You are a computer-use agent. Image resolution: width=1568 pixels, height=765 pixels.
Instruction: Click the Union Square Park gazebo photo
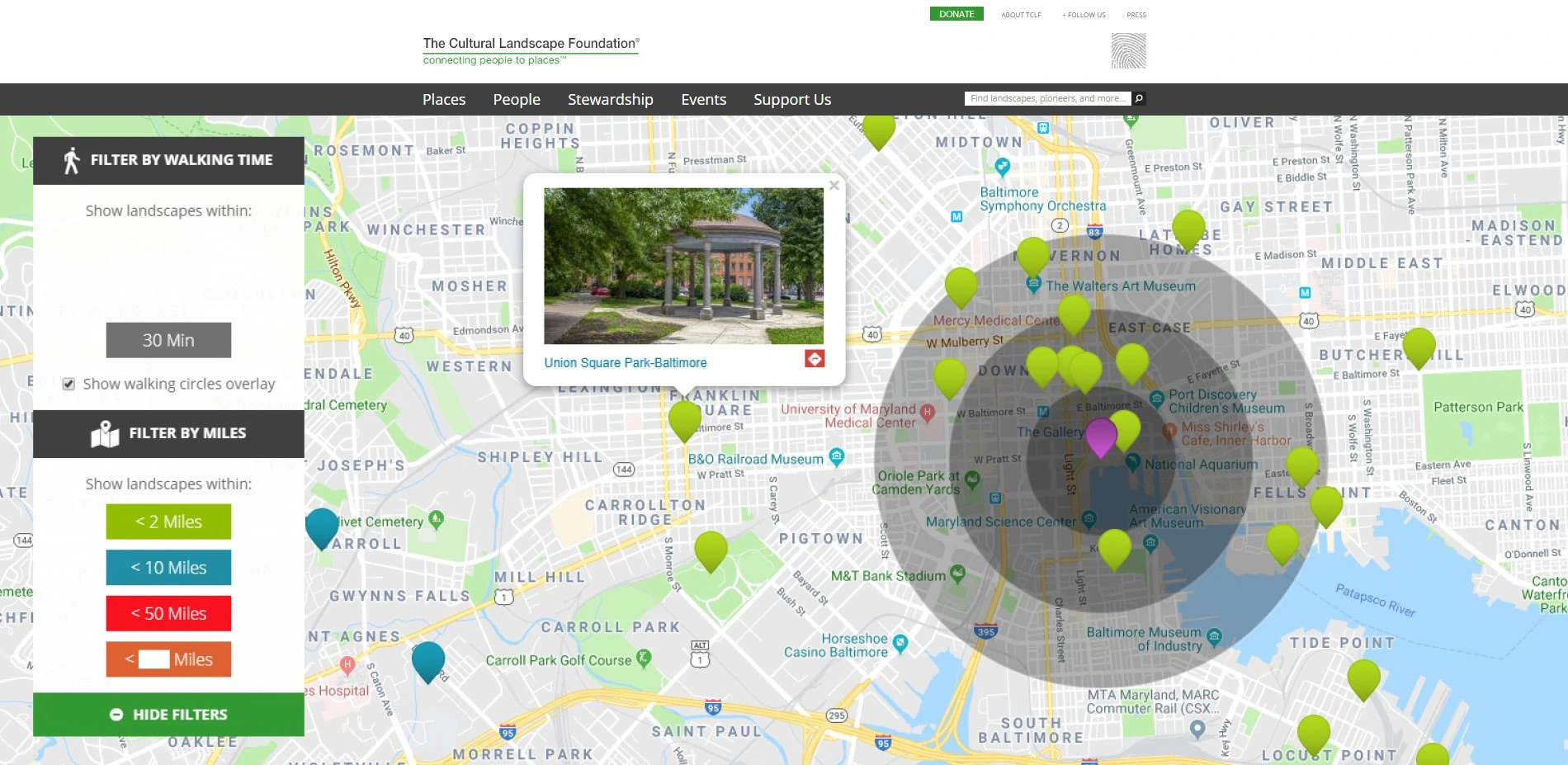pyautogui.click(x=683, y=265)
